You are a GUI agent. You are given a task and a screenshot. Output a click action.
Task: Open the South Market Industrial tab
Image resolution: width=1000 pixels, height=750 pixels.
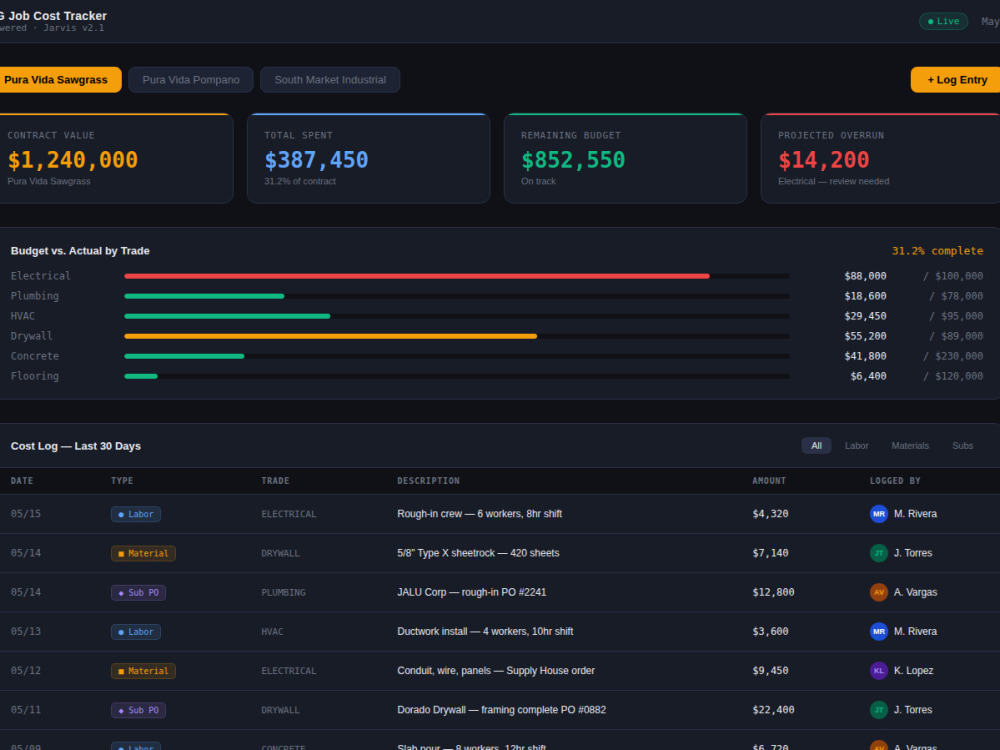click(330, 80)
